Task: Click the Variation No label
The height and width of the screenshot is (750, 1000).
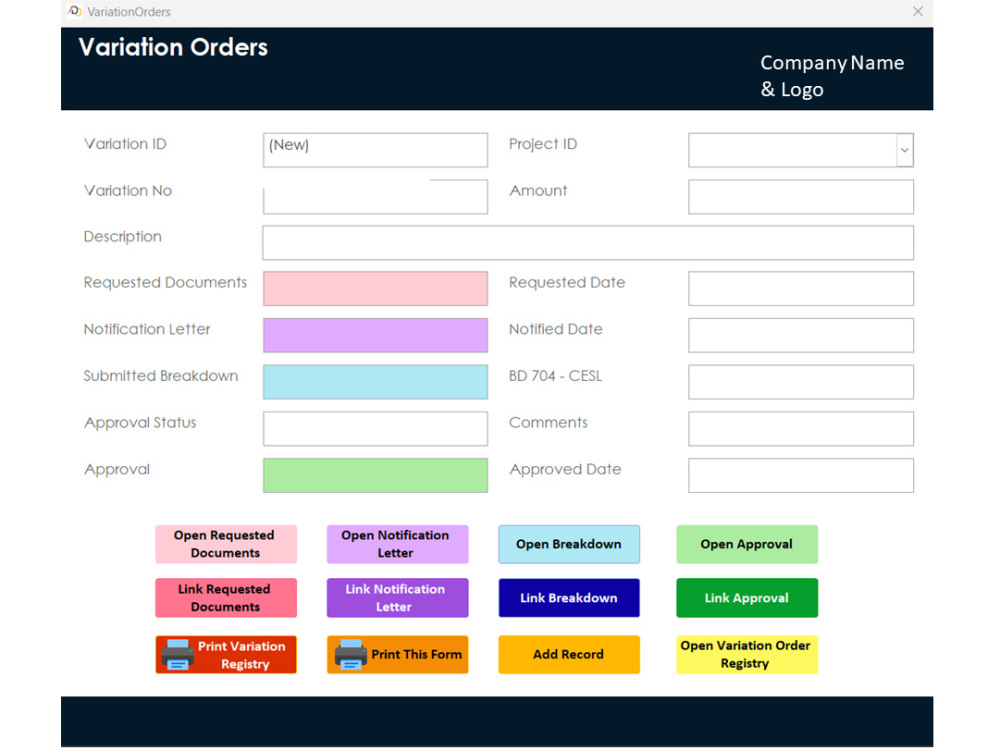Action: pyautogui.click(x=128, y=191)
